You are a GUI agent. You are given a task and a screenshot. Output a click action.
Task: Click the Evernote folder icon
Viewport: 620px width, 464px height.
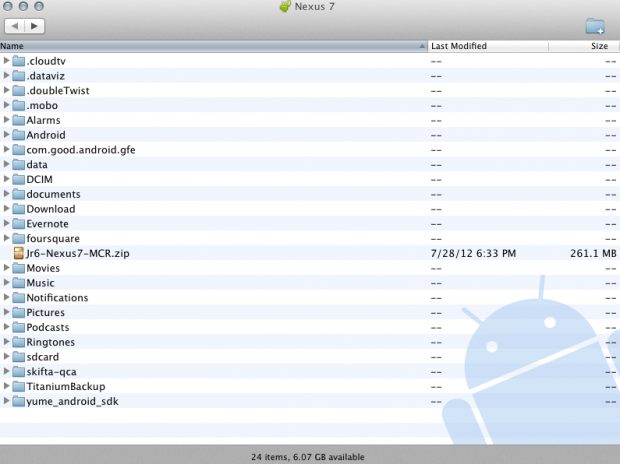point(18,224)
